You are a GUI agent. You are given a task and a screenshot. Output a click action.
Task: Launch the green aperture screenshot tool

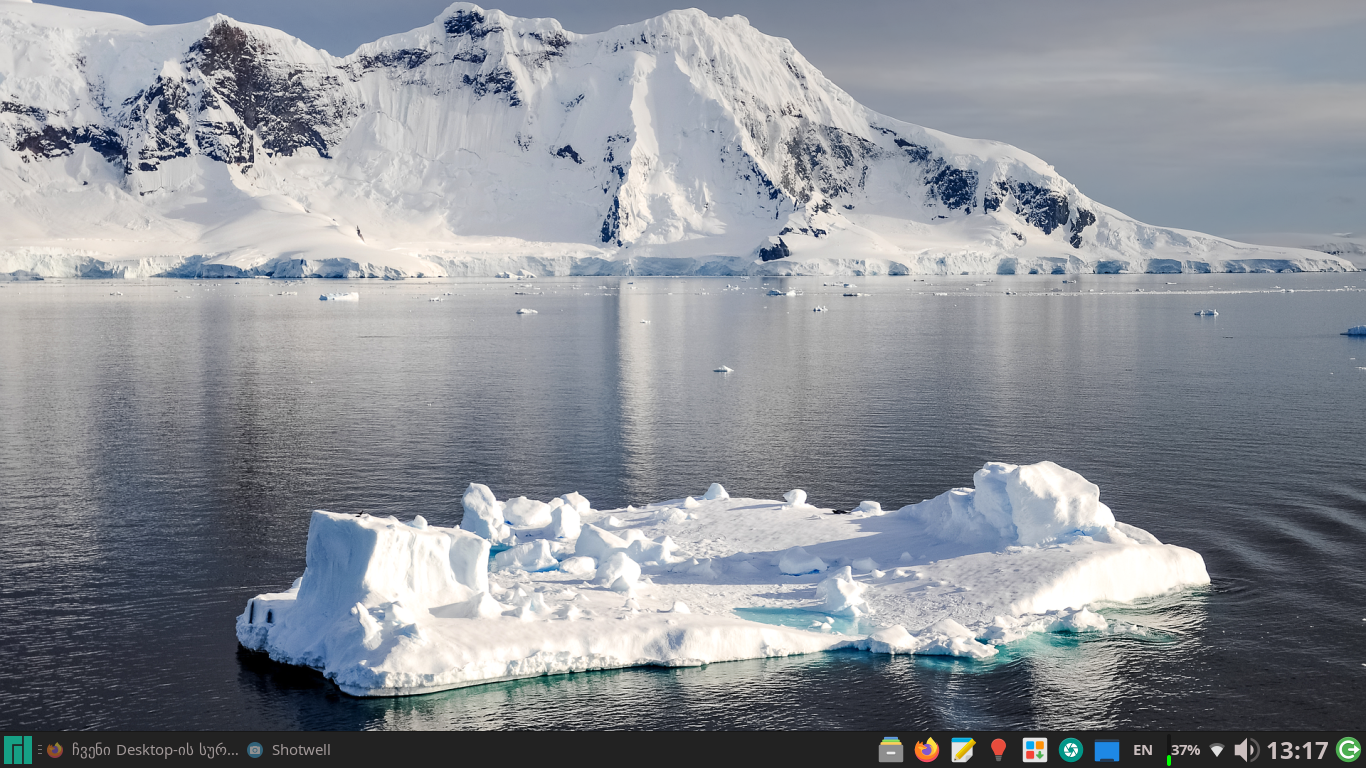tap(1071, 750)
